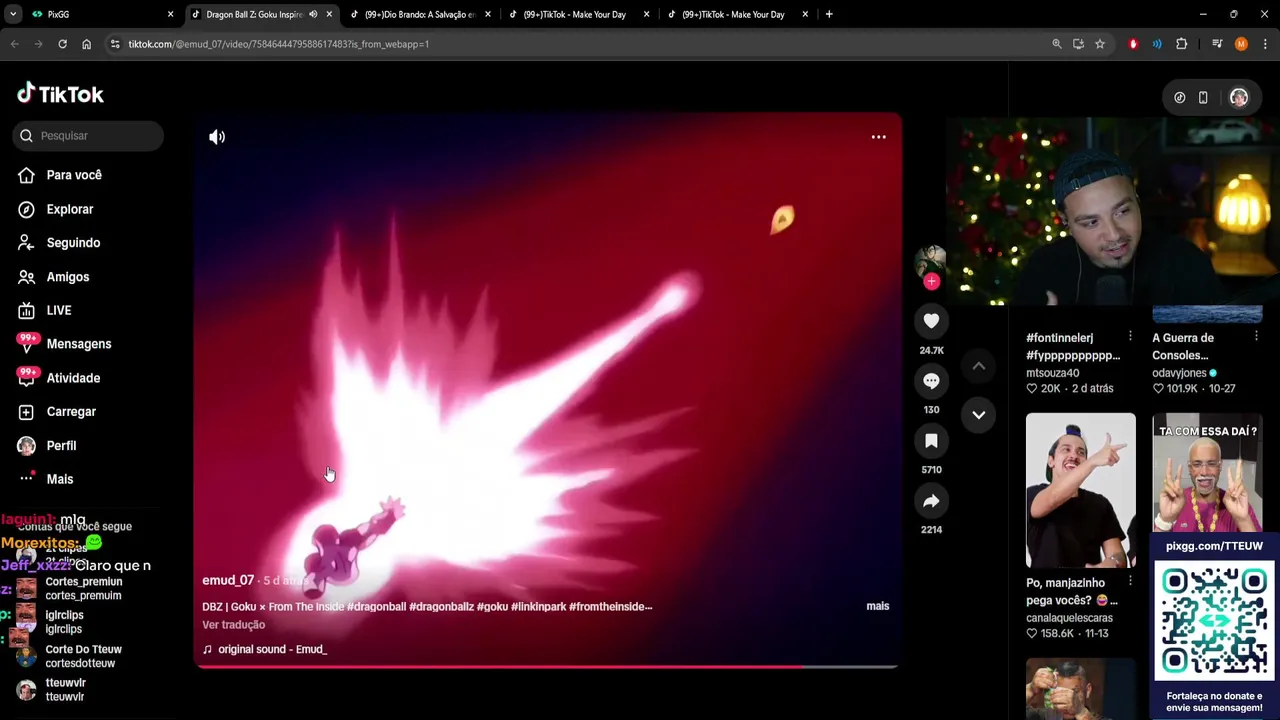Open the emud_07 username link

pos(228,580)
